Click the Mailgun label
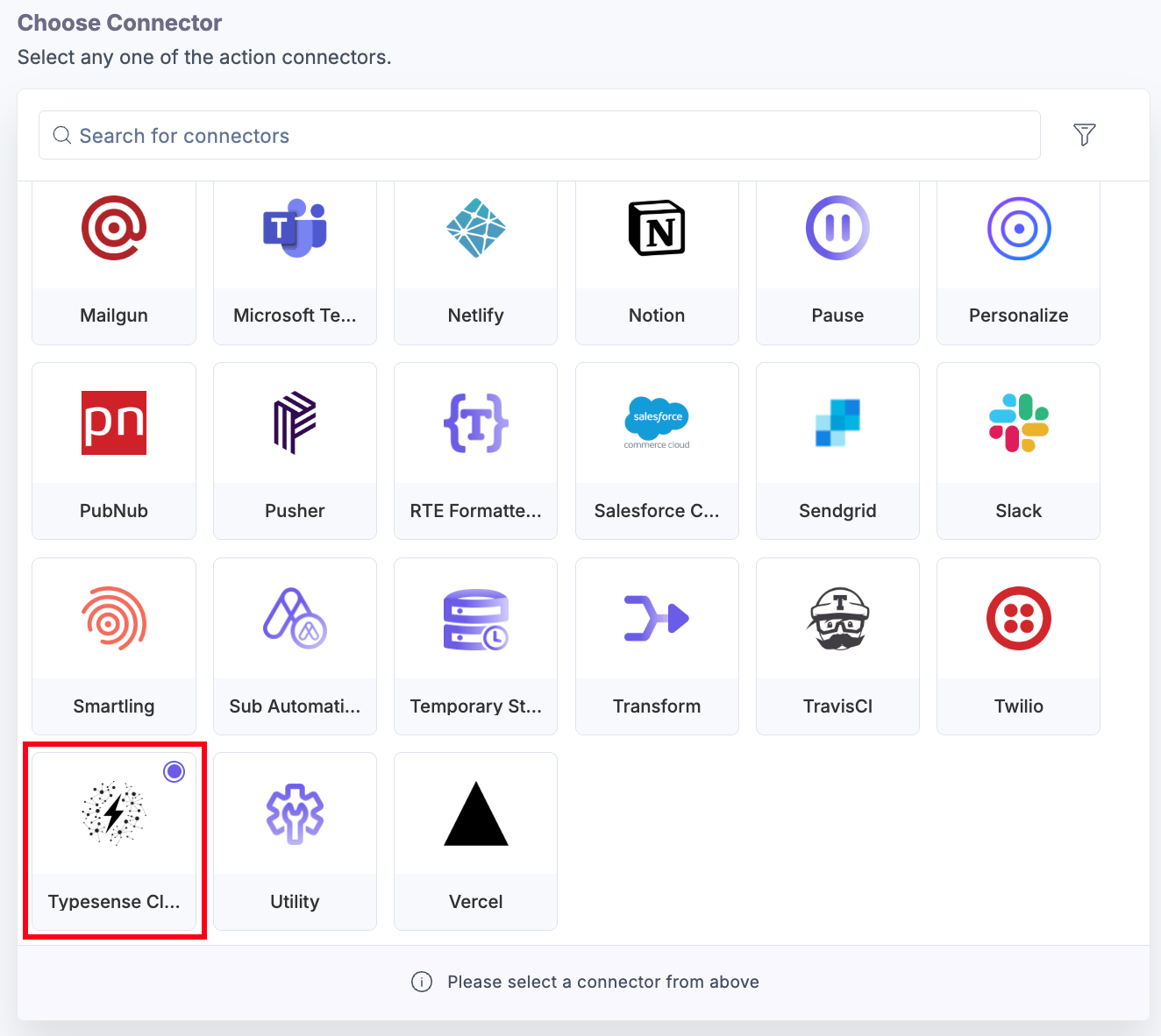1161x1036 pixels. point(114,316)
